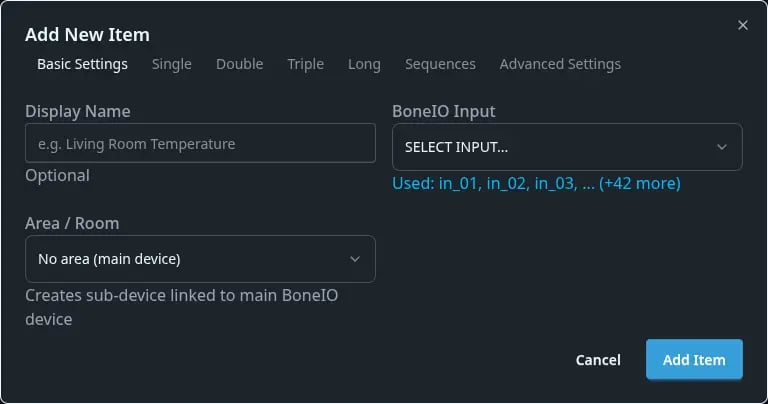This screenshot has width=768, height=404.
Task: Close the Add New Item dialog
Action: (x=742, y=25)
